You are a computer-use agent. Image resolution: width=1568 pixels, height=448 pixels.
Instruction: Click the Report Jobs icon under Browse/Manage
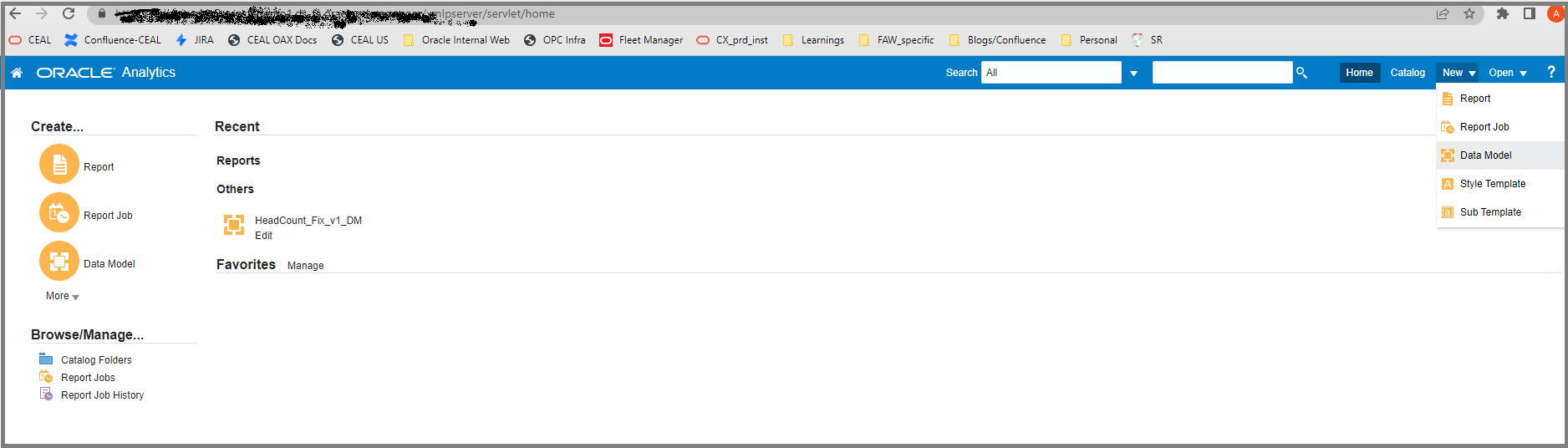[x=46, y=377]
